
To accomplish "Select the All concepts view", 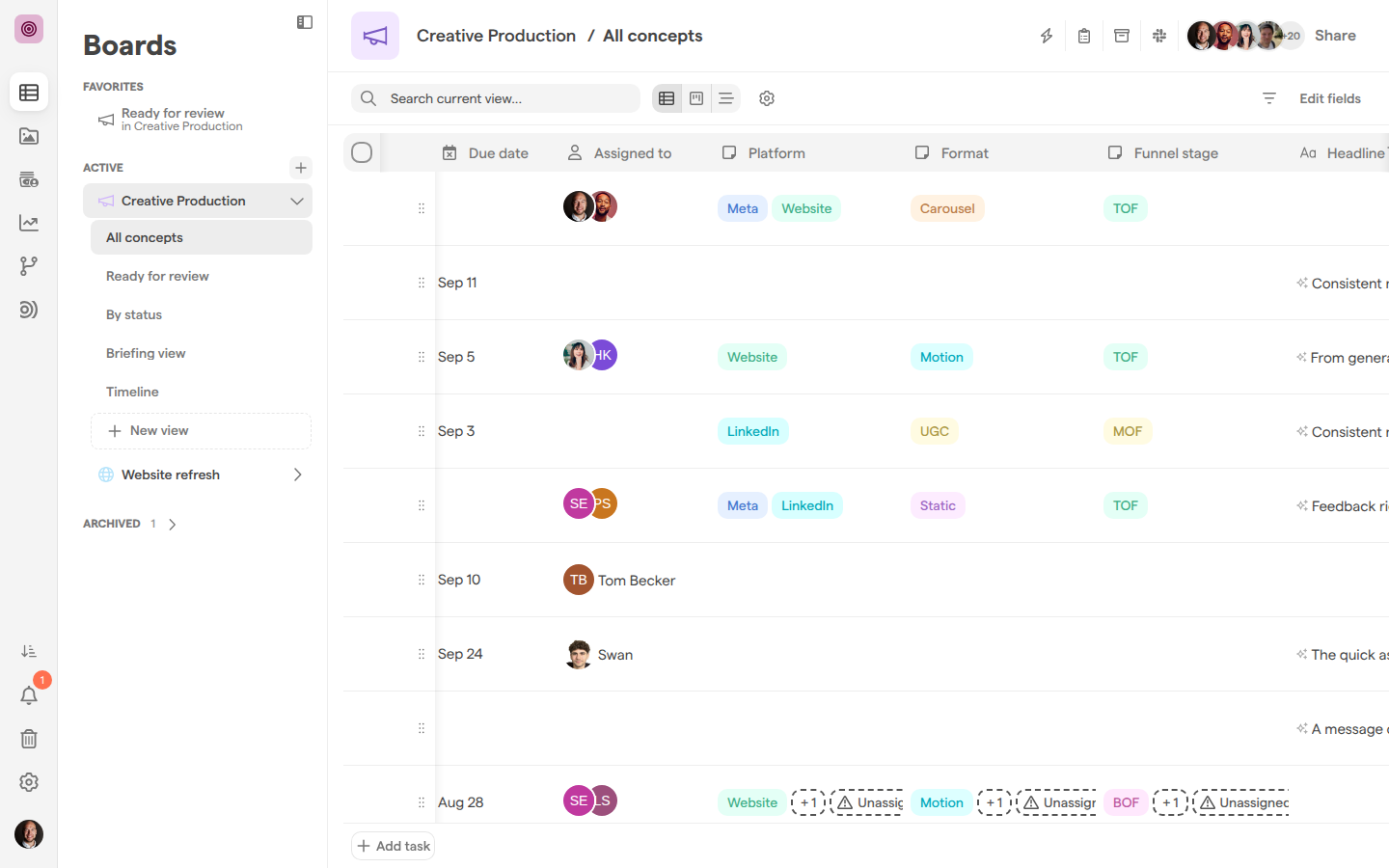I will [x=202, y=237].
